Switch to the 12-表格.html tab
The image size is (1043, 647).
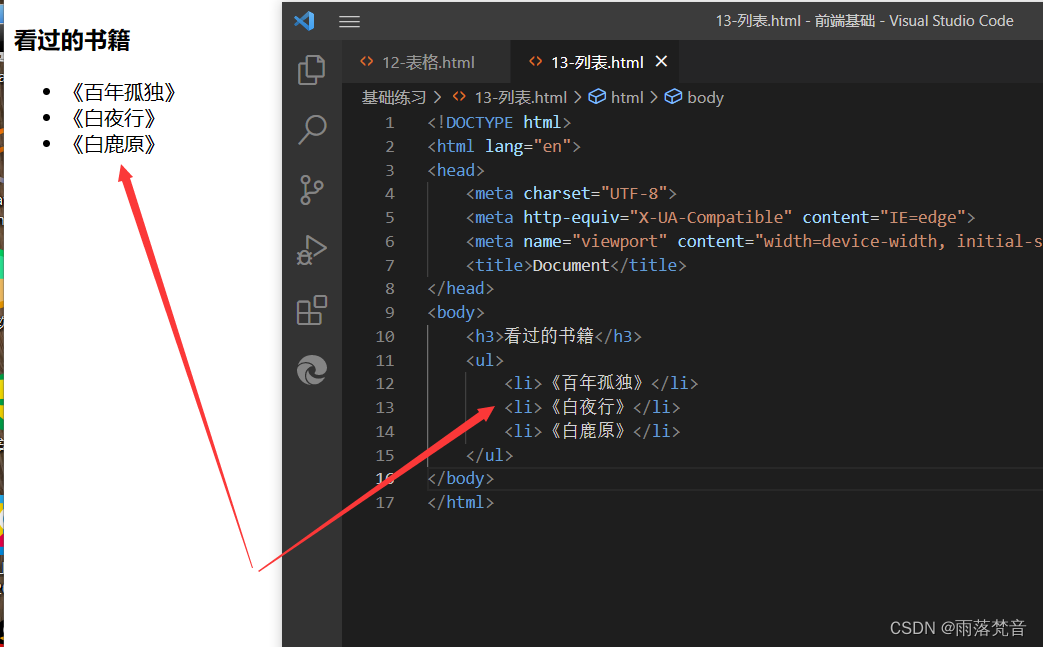click(428, 63)
